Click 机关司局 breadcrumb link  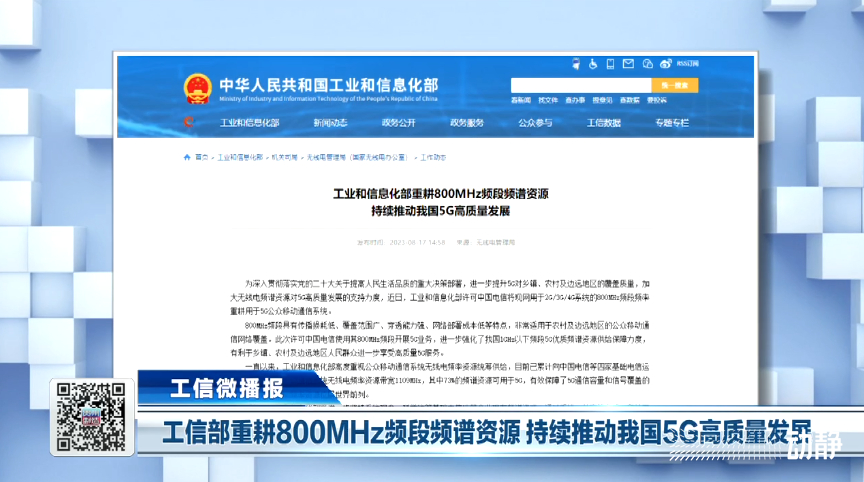284,158
